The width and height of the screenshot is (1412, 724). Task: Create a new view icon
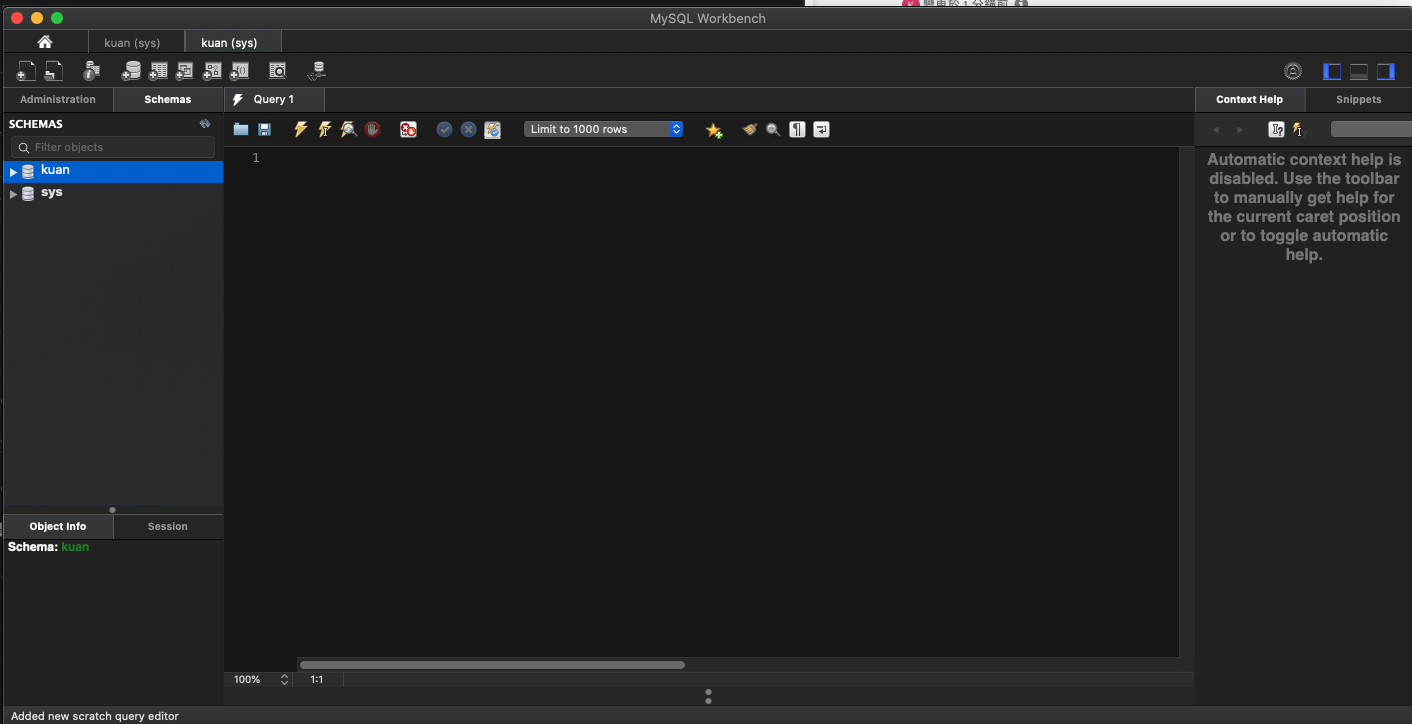(x=185, y=71)
